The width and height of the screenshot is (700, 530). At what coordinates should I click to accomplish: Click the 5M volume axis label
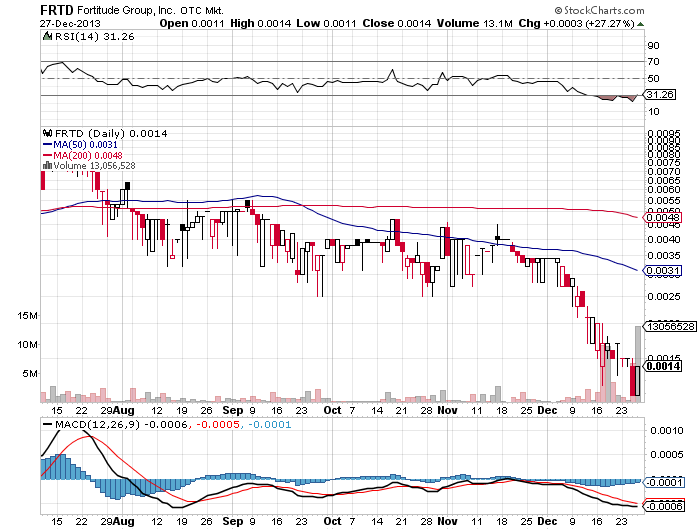[30, 373]
